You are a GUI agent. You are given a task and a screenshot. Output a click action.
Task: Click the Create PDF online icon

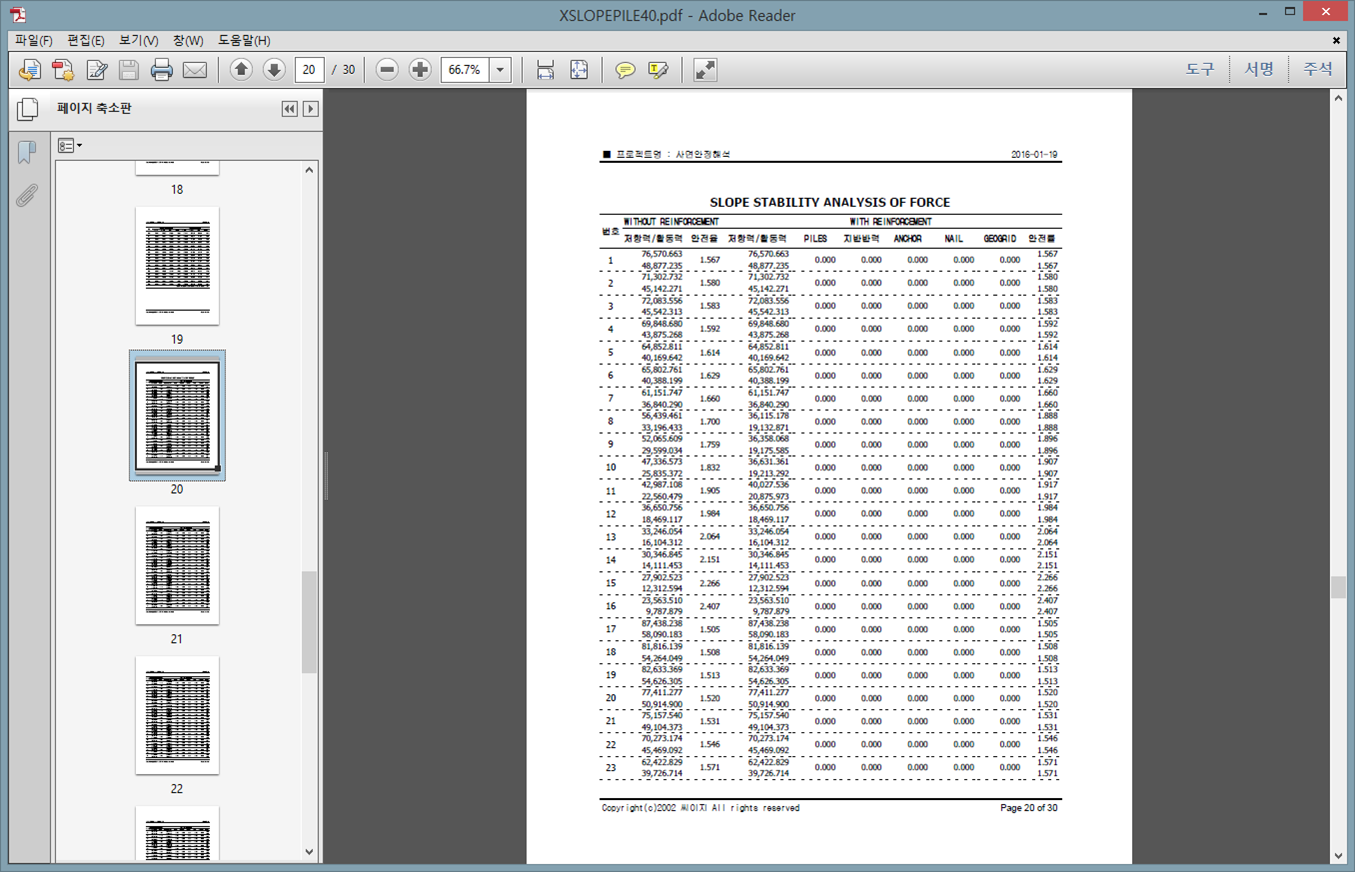63,70
